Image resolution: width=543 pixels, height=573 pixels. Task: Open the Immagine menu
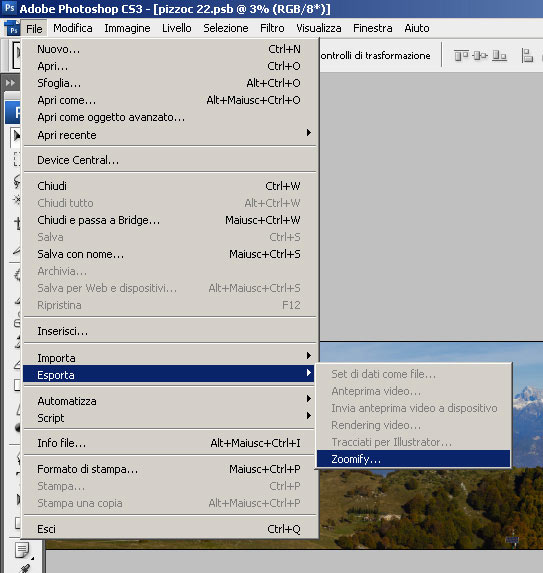pyautogui.click(x=127, y=28)
